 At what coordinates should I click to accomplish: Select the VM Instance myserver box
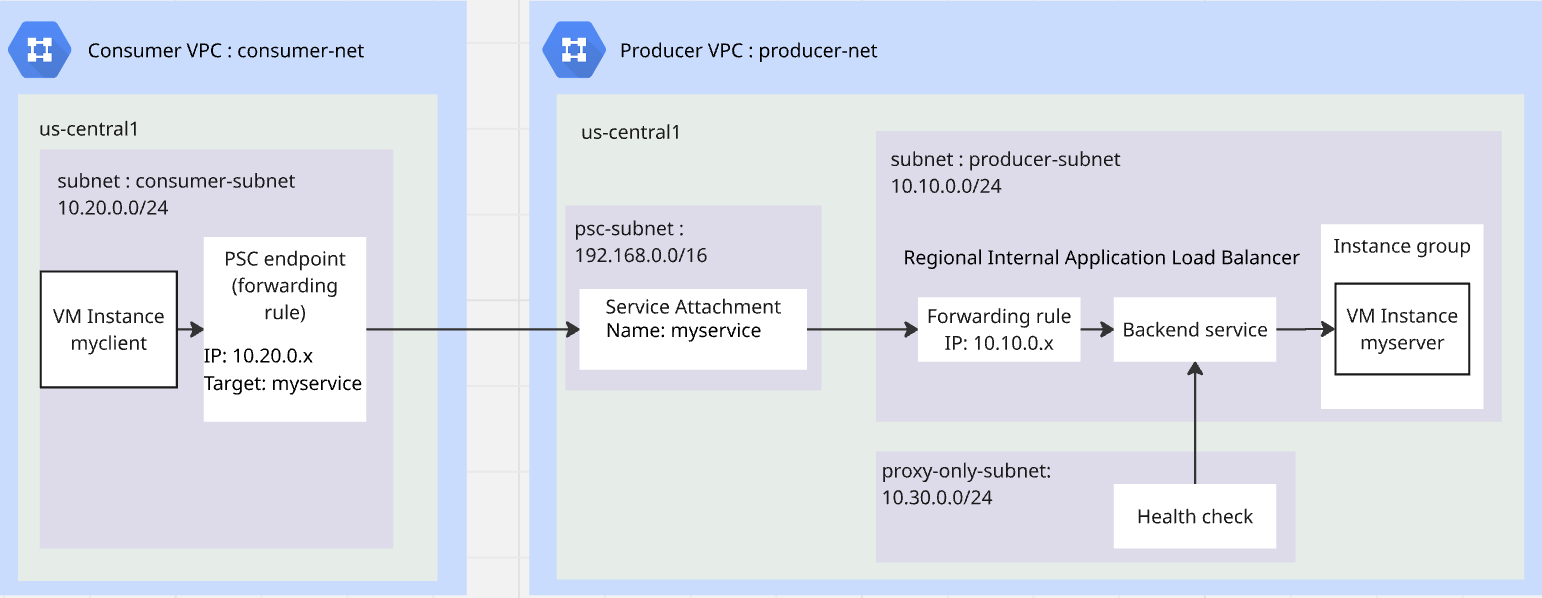coord(1402,329)
